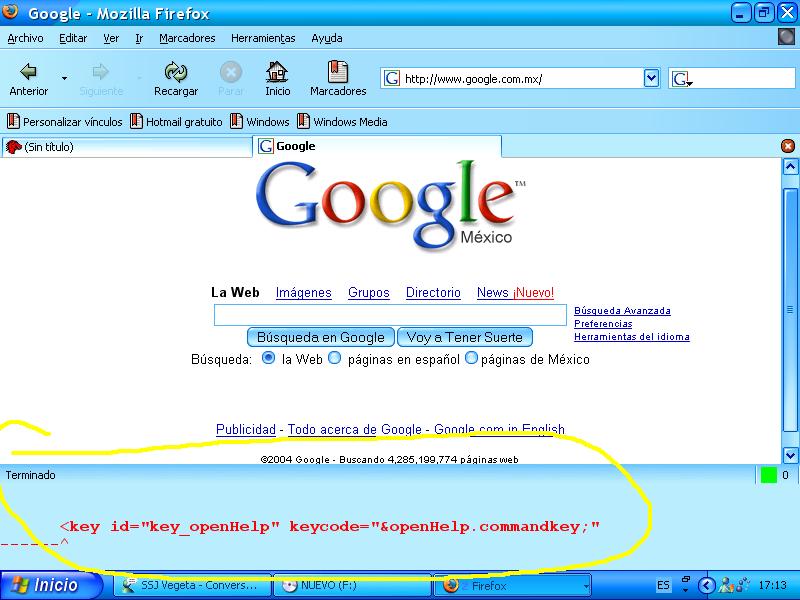
Task: Open the Ver menu
Action: coord(111,38)
